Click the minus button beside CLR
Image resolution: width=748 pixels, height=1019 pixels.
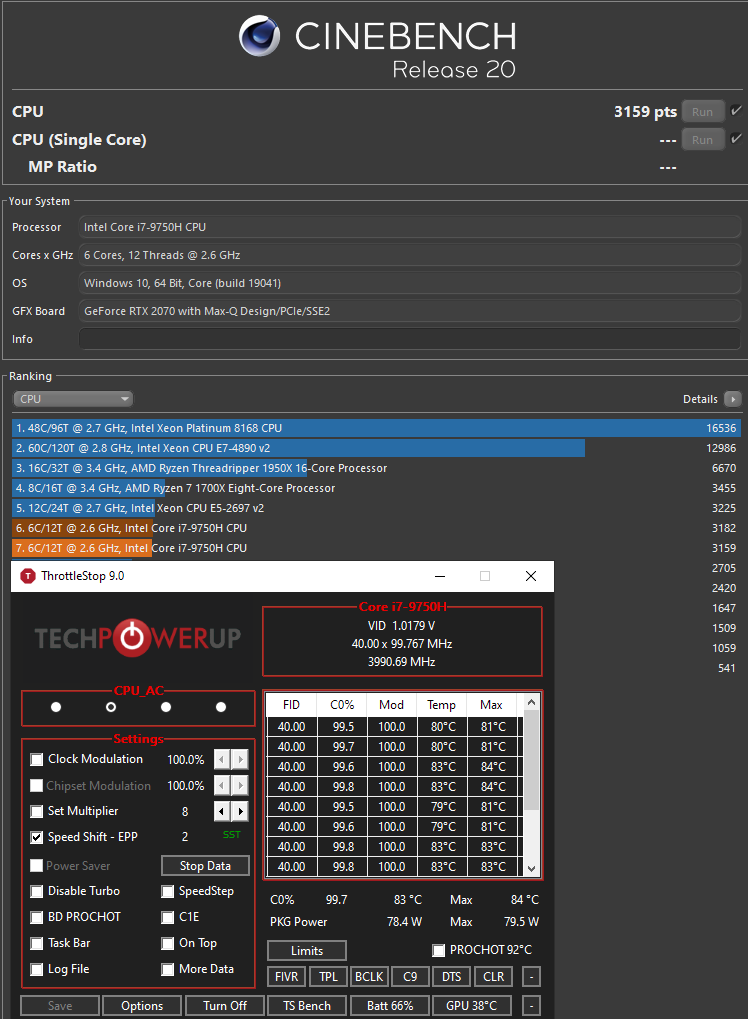click(532, 977)
